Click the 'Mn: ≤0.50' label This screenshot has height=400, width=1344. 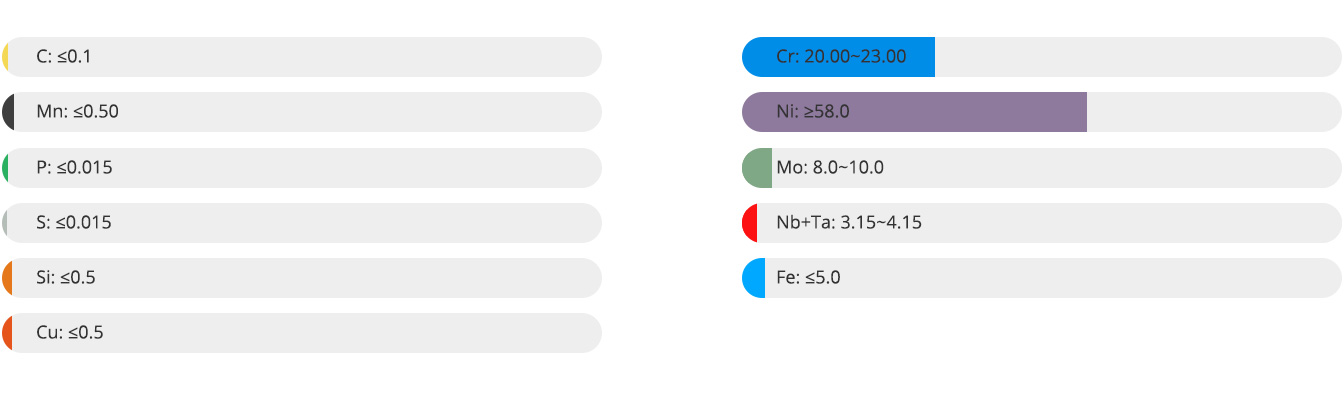pyautogui.click(x=77, y=112)
